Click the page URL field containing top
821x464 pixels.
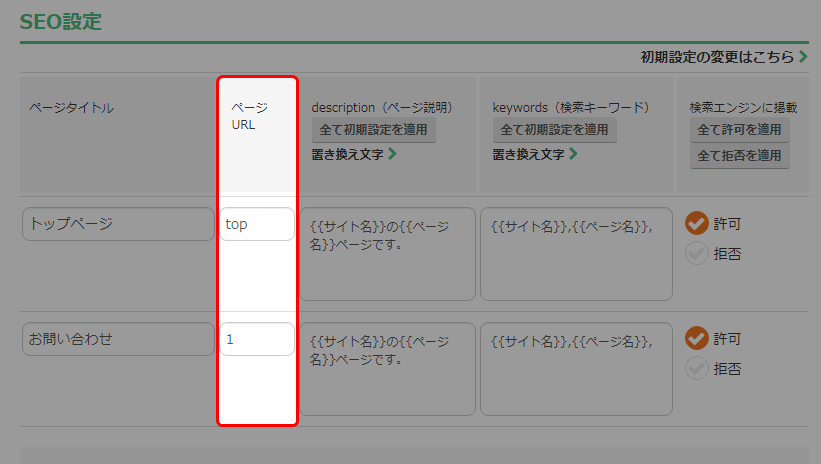coord(257,224)
